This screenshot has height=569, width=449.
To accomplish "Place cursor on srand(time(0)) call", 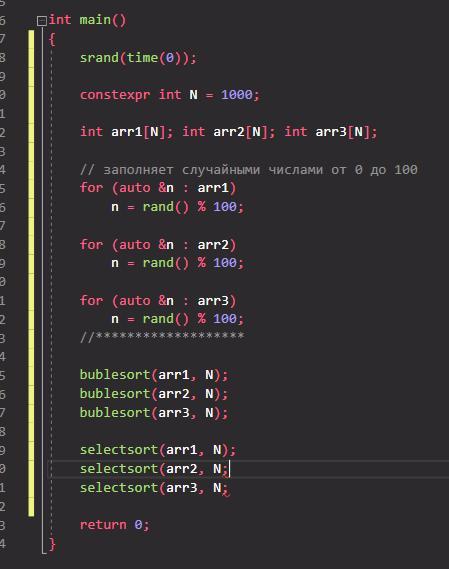I will 138,58.
